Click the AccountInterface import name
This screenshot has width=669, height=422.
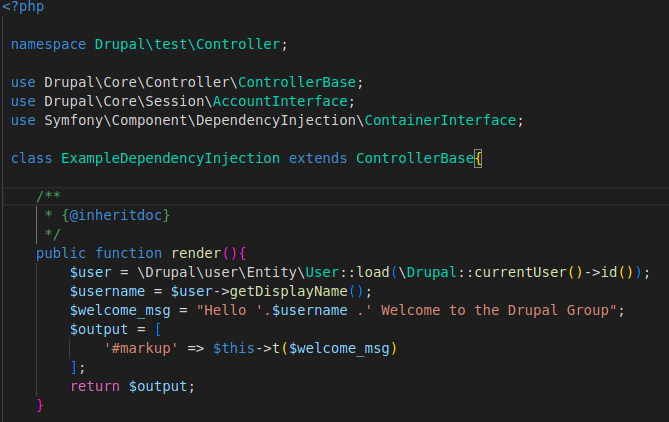[x=280, y=101]
